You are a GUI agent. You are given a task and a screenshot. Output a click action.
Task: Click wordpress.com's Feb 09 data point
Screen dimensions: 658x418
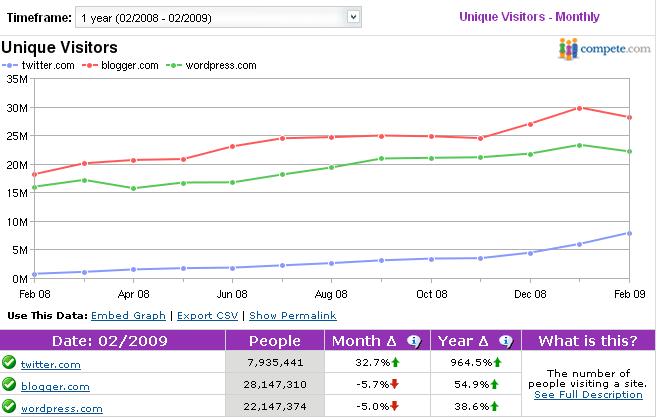pyautogui.click(x=629, y=152)
